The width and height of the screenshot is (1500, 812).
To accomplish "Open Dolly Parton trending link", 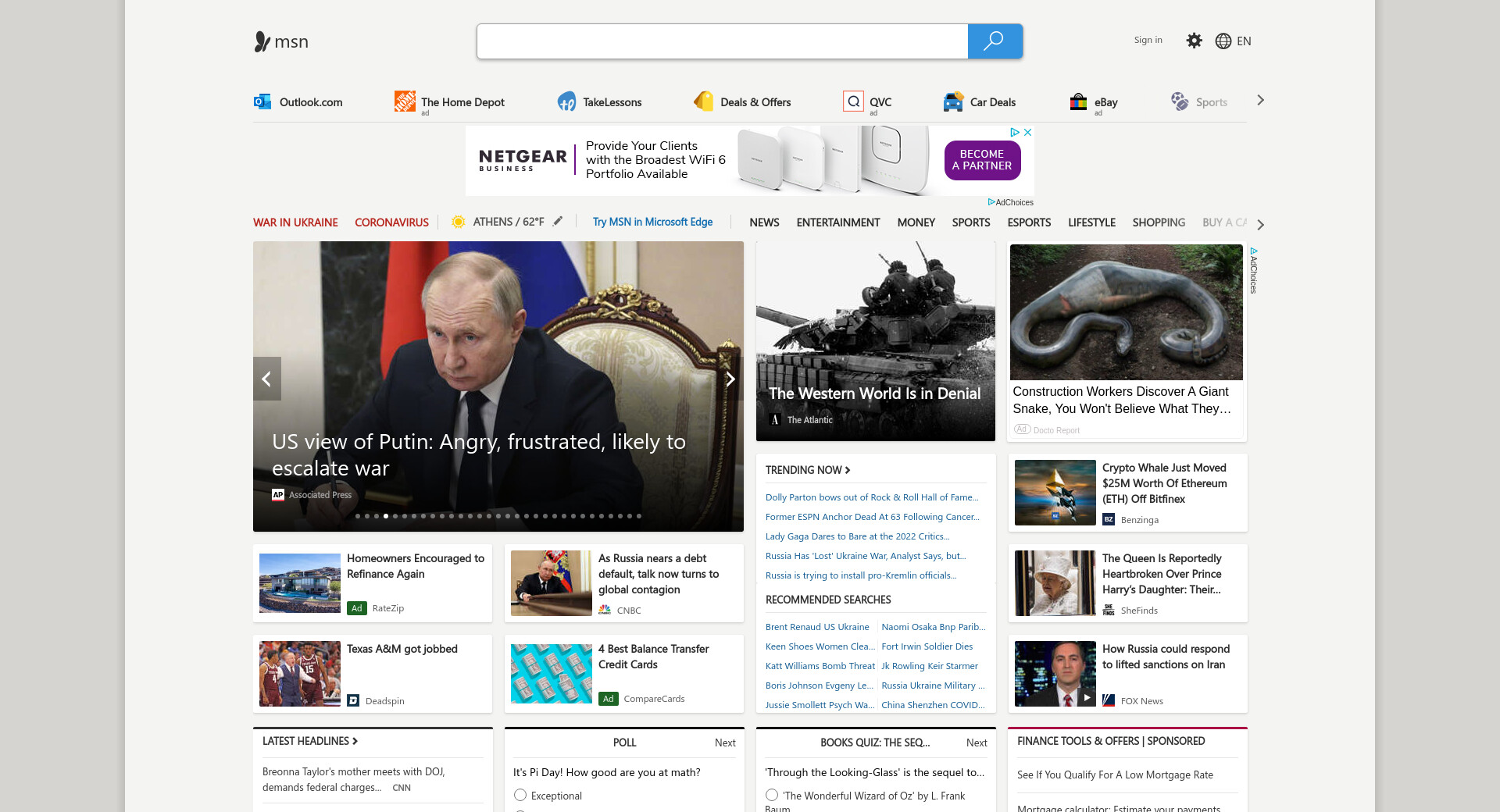I will pyautogui.click(x=872, y=497).
